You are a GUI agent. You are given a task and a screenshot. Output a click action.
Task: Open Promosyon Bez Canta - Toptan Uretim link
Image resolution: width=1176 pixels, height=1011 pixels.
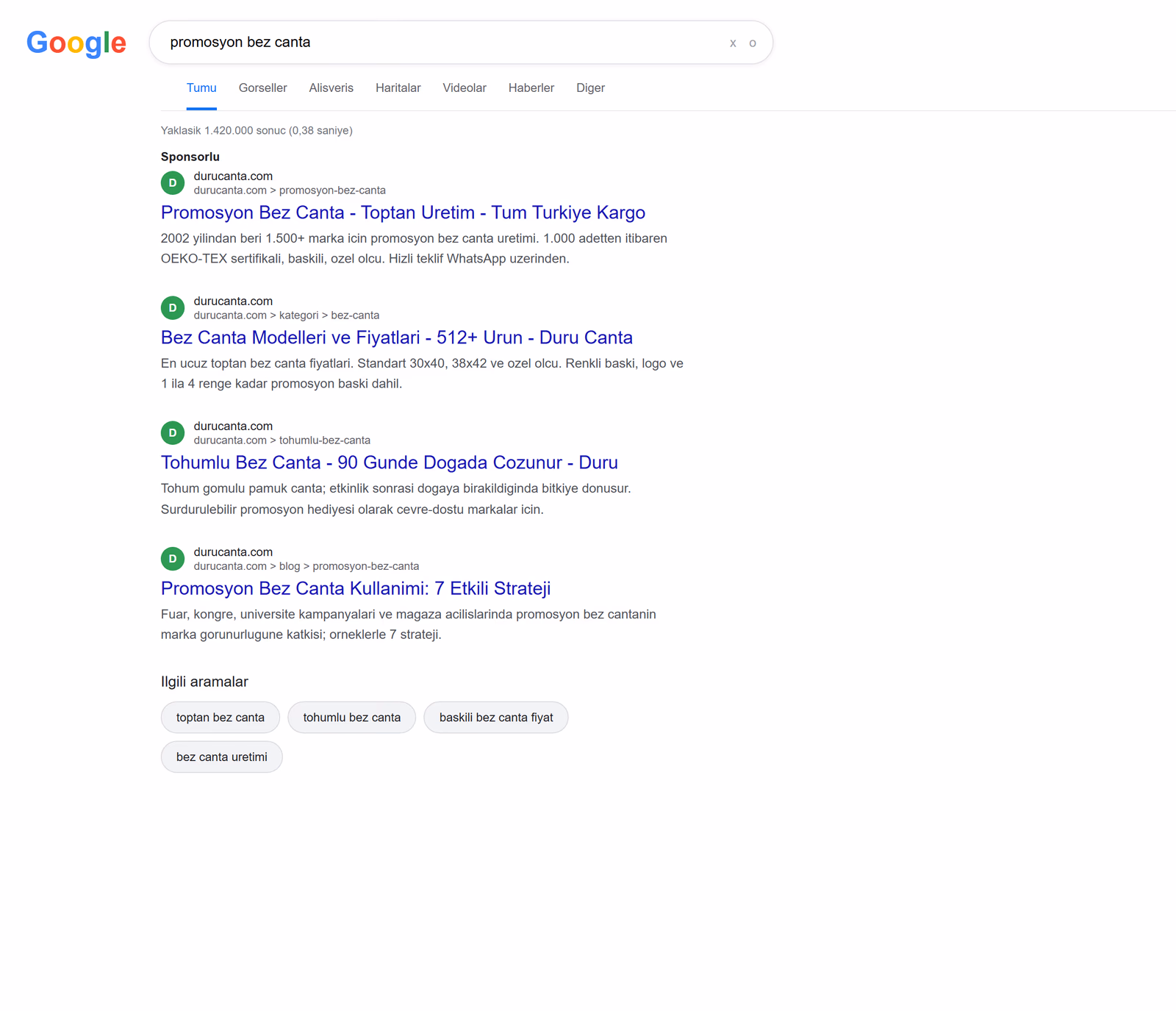[403, 212]
